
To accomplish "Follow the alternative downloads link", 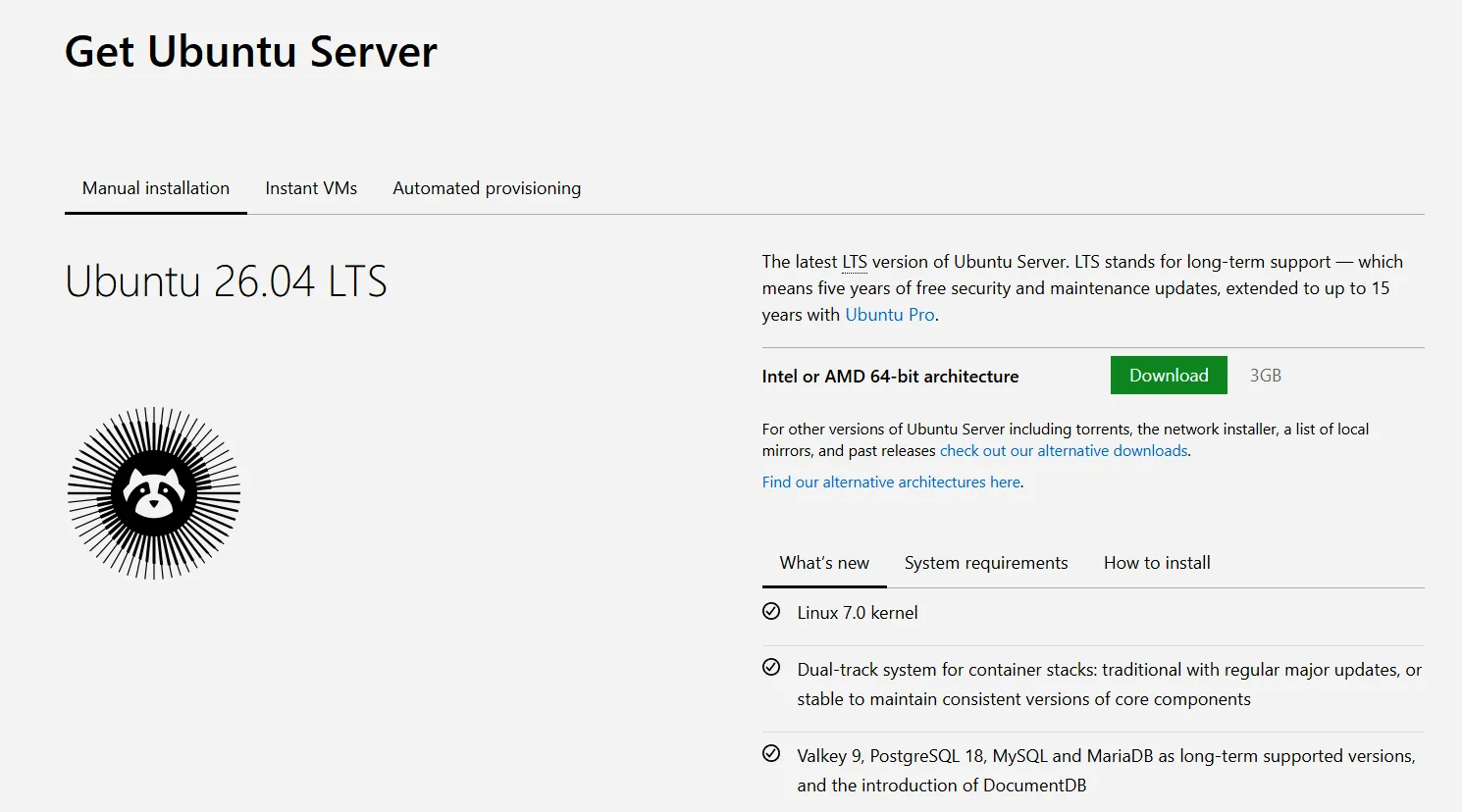I will click(1065, 451).
